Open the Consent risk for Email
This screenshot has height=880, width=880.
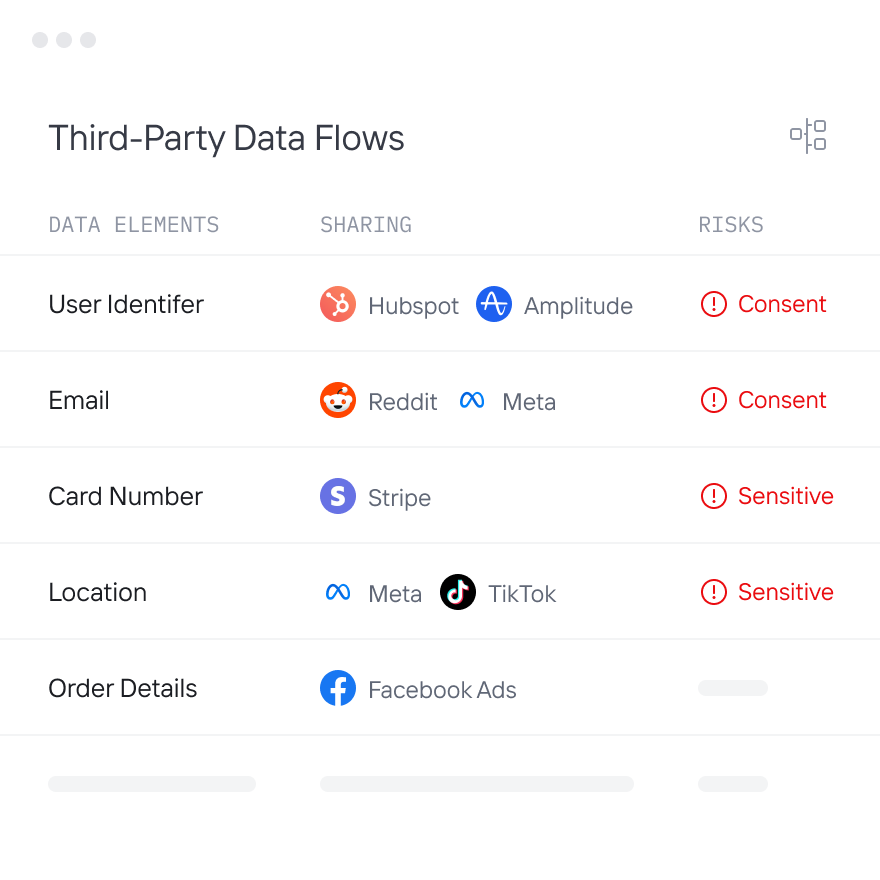click(x=782, y=401)
